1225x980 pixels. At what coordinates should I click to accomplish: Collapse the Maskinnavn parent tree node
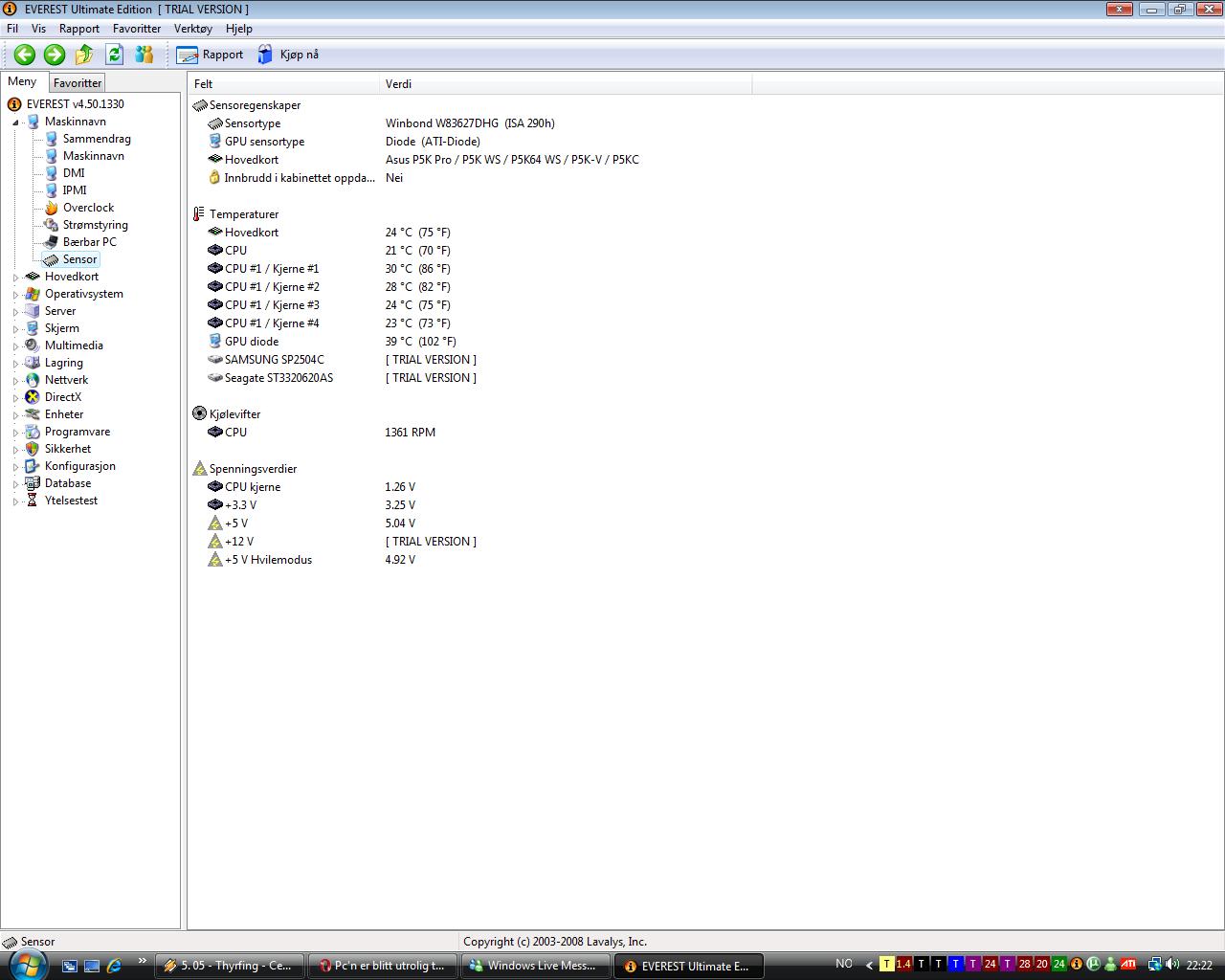[x=15, y=122]
